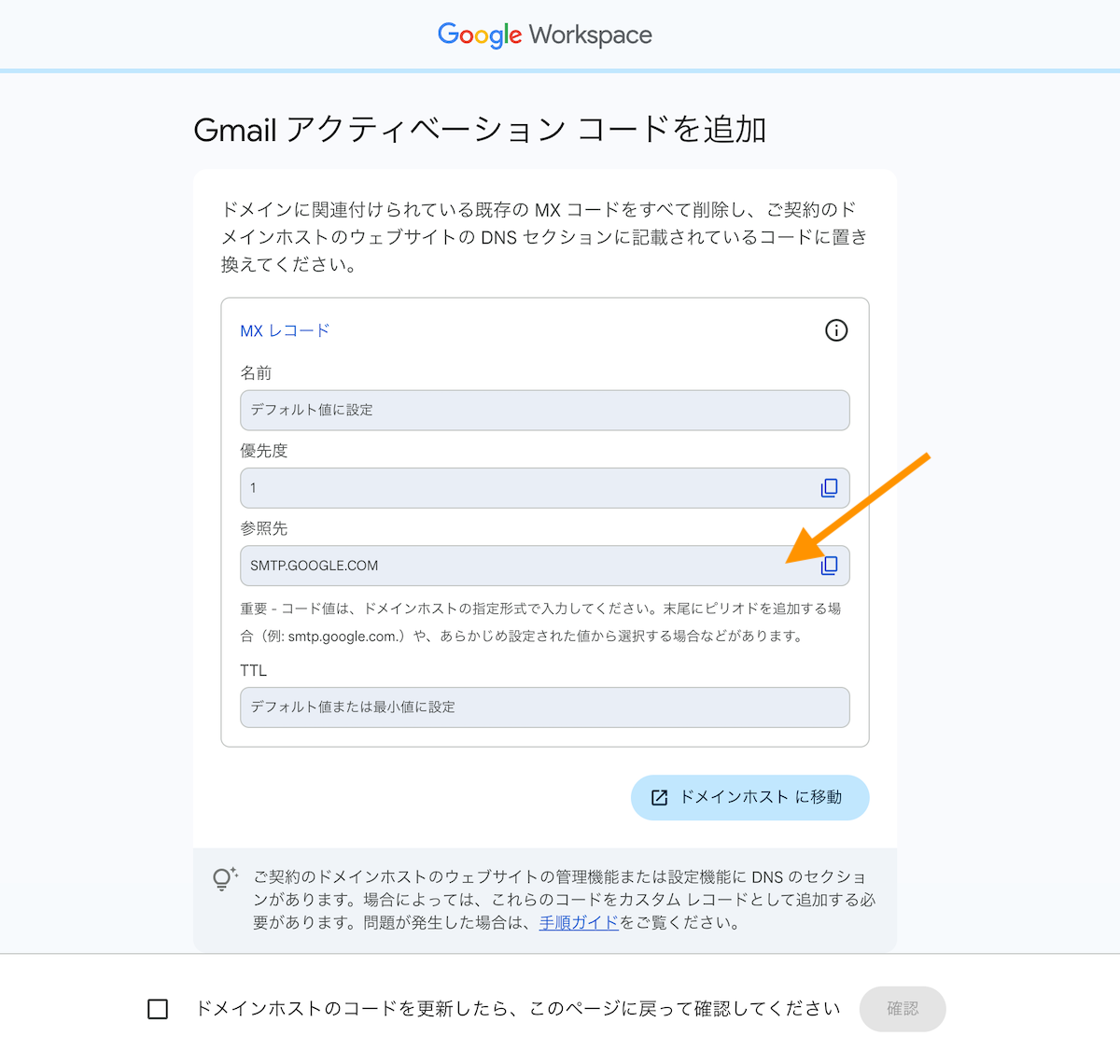Click the 参照先 field SMTP.GOOGLE.COM
Viewport: 1120px width, 1064px height.
pos(545,566)
